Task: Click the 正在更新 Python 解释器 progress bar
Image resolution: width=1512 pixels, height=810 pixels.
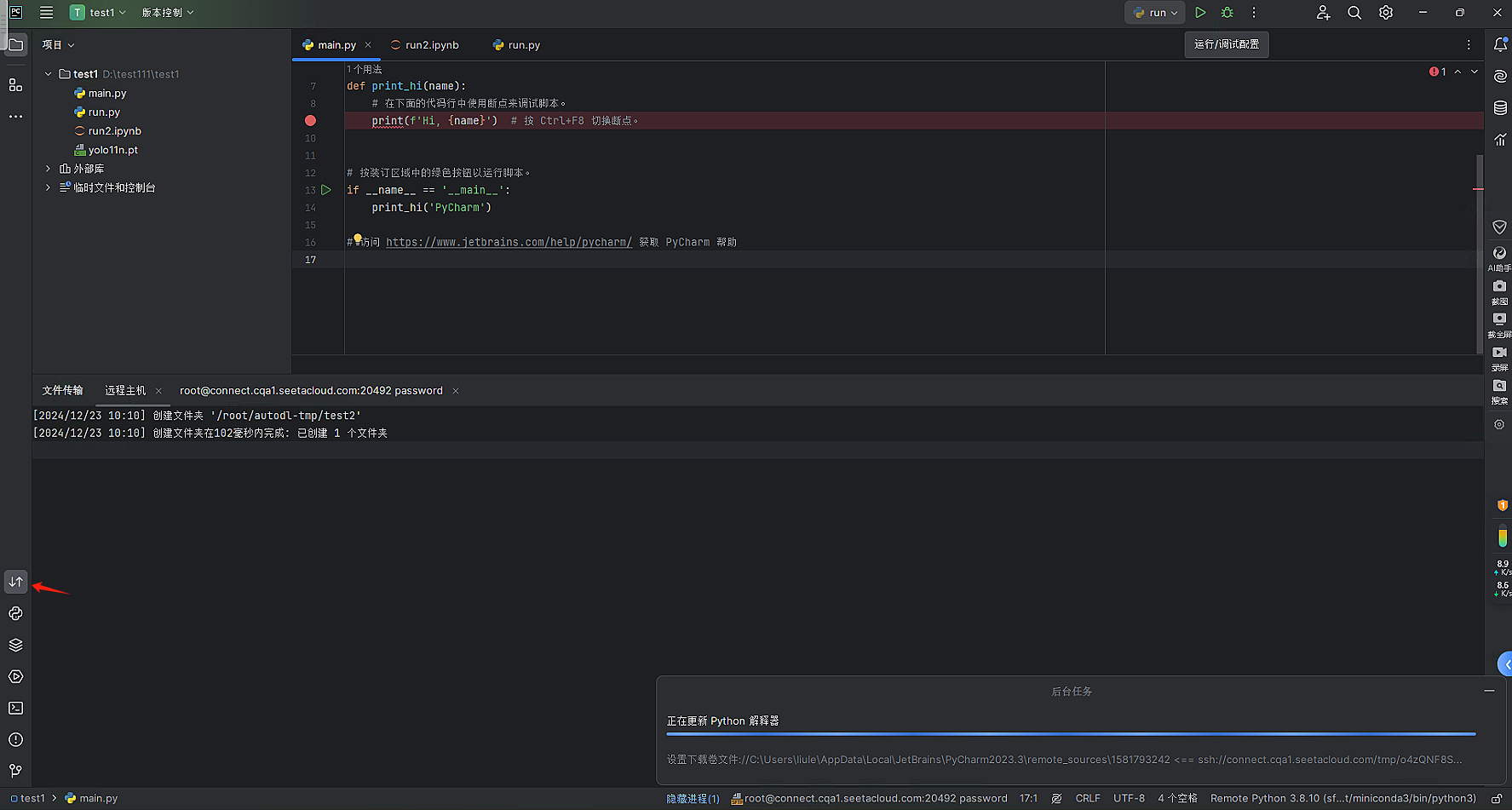Action: (1071, 733)
